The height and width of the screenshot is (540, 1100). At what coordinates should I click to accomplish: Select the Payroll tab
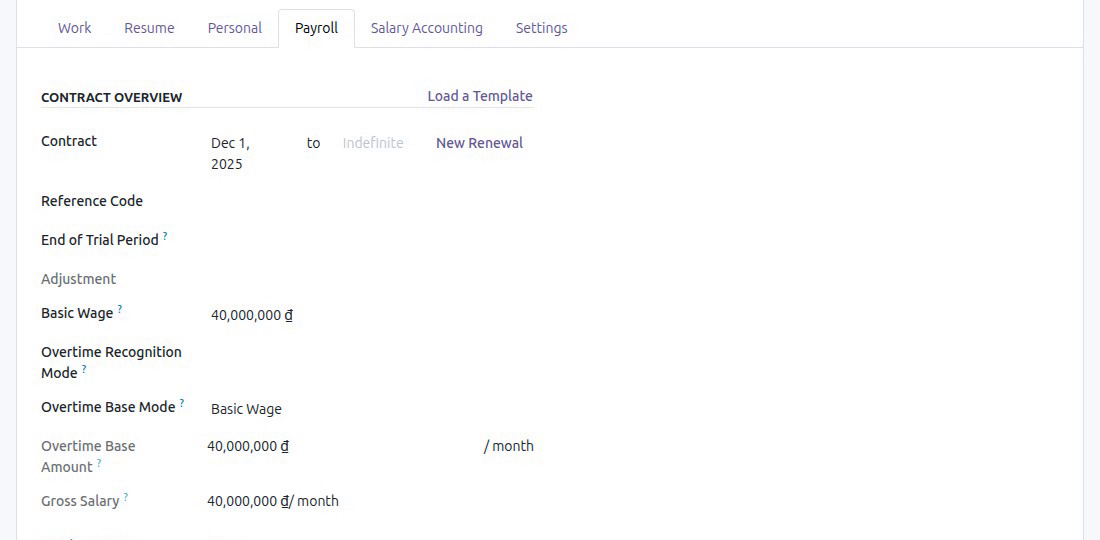point(316,28)
